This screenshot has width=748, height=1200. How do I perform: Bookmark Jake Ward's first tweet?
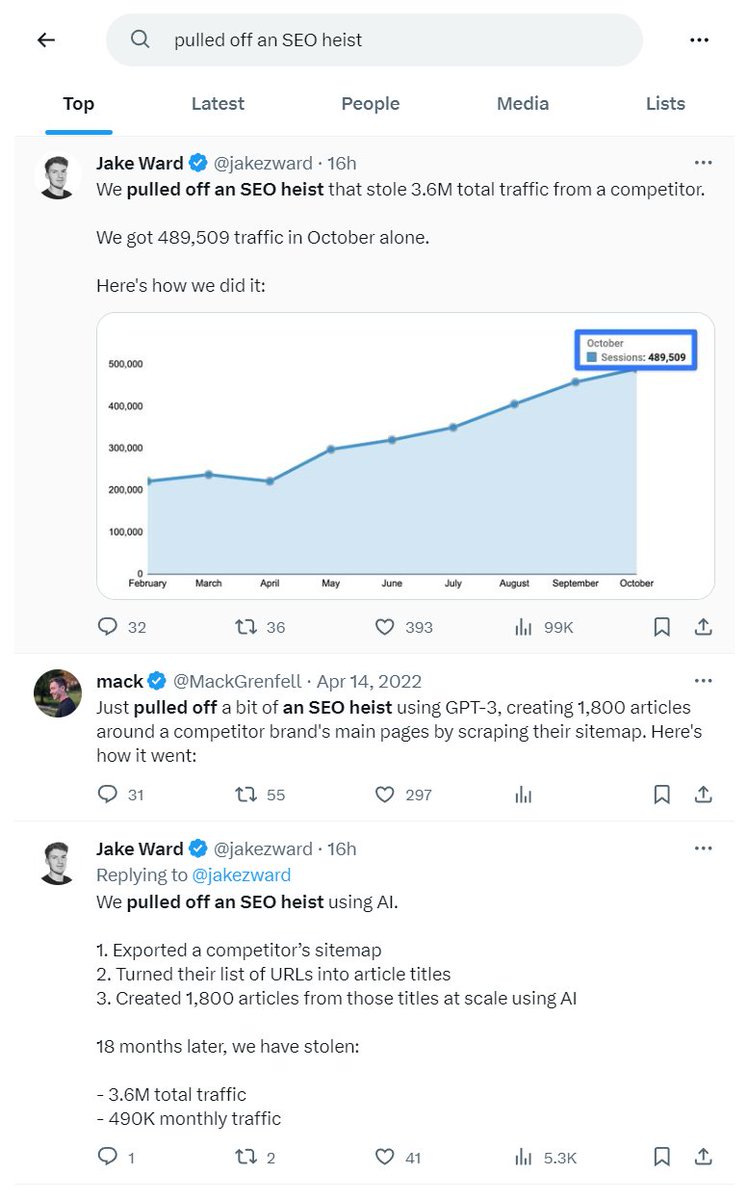pyautogui.click(x=662, y=627)
